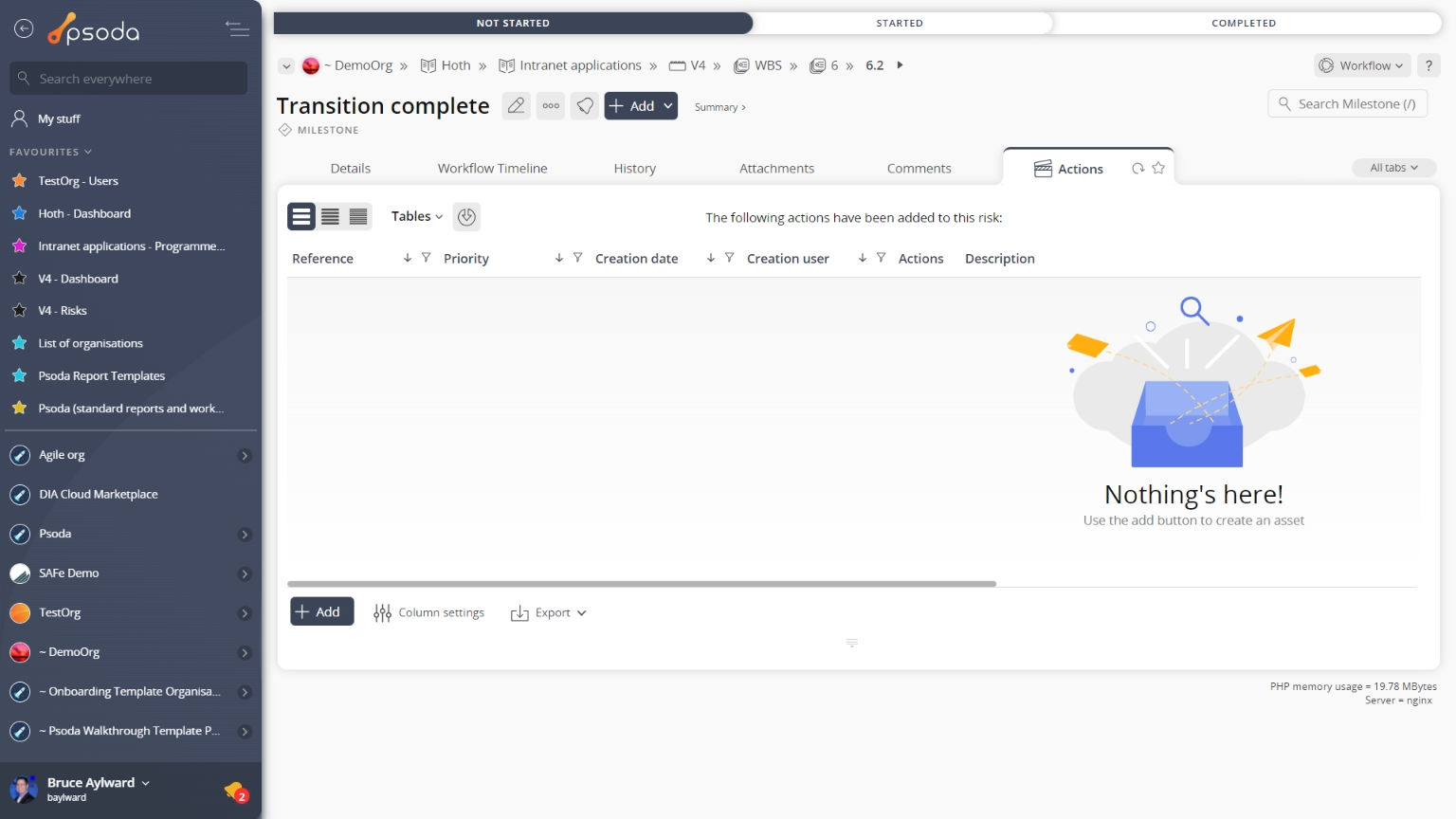Open TestOrg - Users favourite
Viewport: 1456px width, 819px height.
coord(78,181)
